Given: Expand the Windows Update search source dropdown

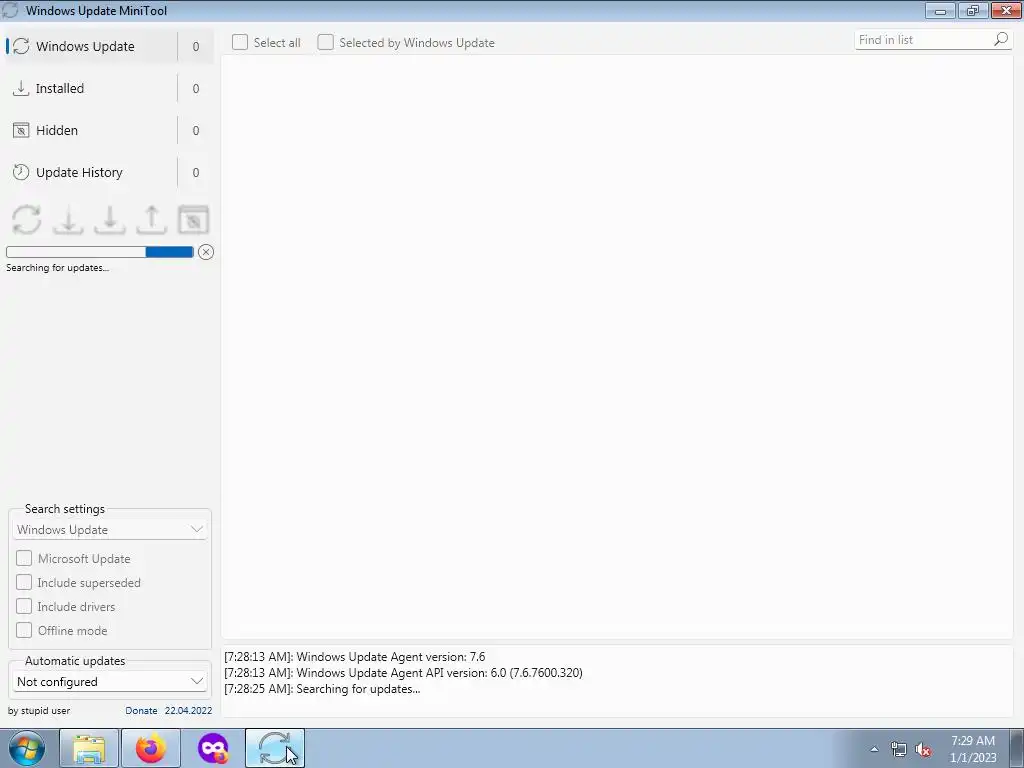Looking at the screenshot, I should [110, 530].
